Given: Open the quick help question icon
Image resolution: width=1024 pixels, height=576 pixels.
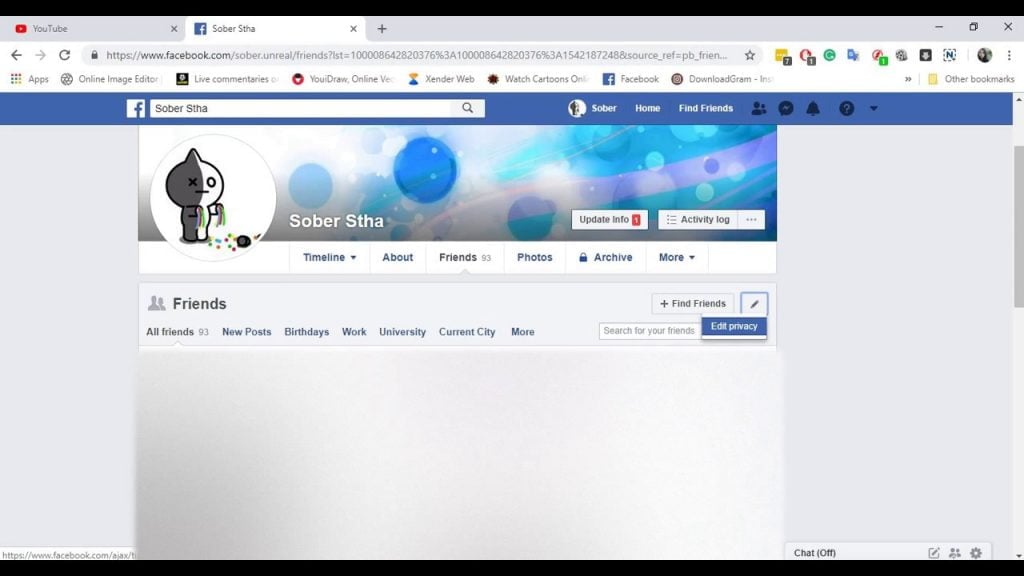Looking at the screenshot, I should (x=846, y=108).
